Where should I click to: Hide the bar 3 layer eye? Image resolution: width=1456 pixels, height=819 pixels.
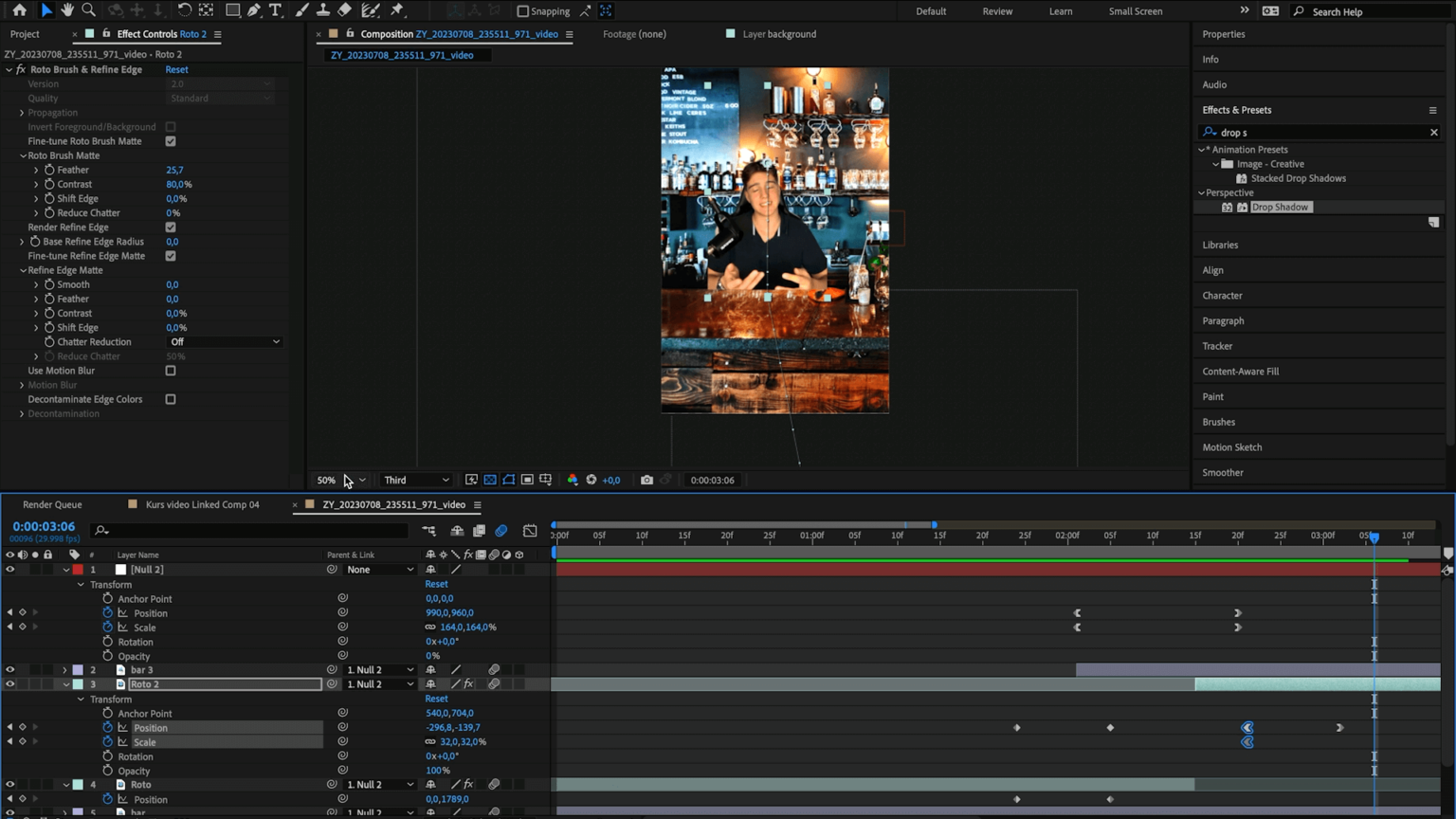[10, 669]
